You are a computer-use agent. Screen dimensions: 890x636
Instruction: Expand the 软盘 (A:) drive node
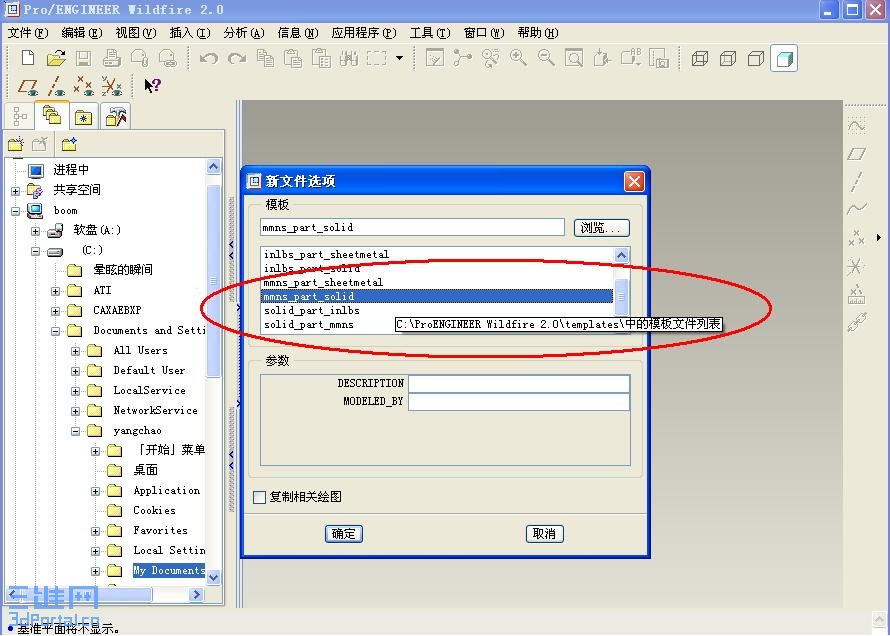[35, 231]
